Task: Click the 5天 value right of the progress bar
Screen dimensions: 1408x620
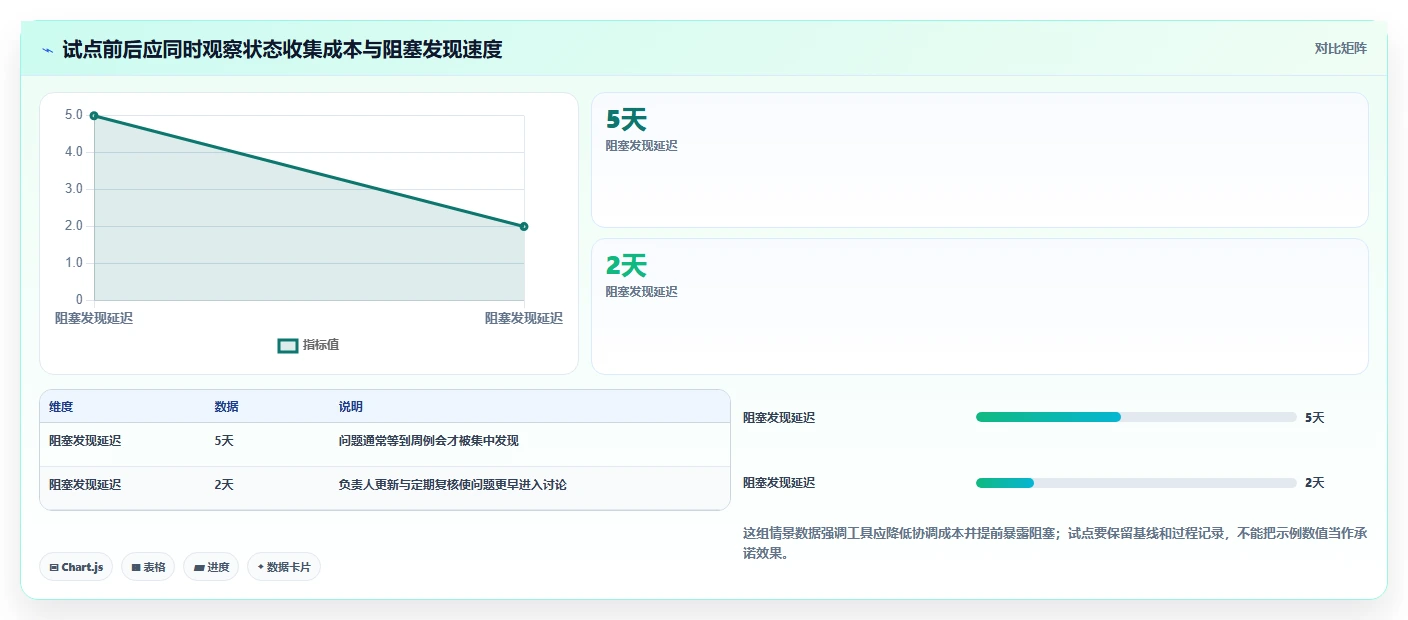Action: tap(1315, 418)
